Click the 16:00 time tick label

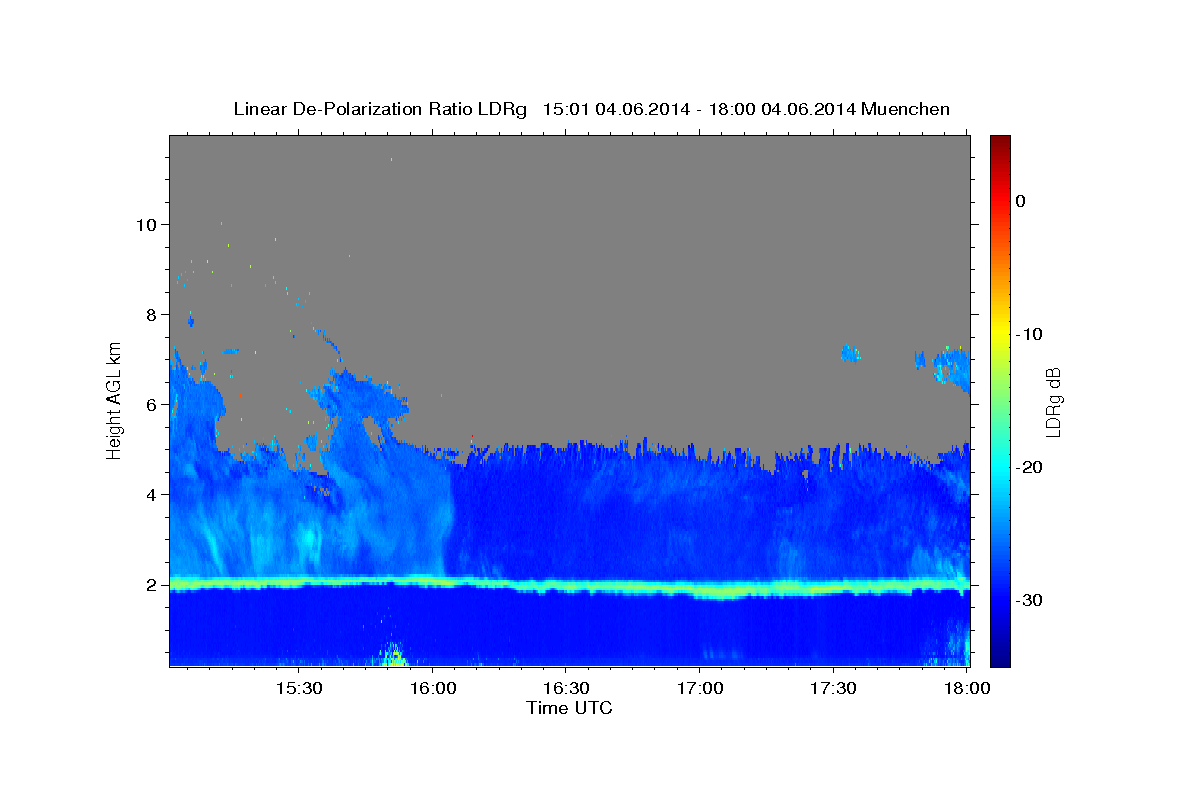[x=432, y=688]
